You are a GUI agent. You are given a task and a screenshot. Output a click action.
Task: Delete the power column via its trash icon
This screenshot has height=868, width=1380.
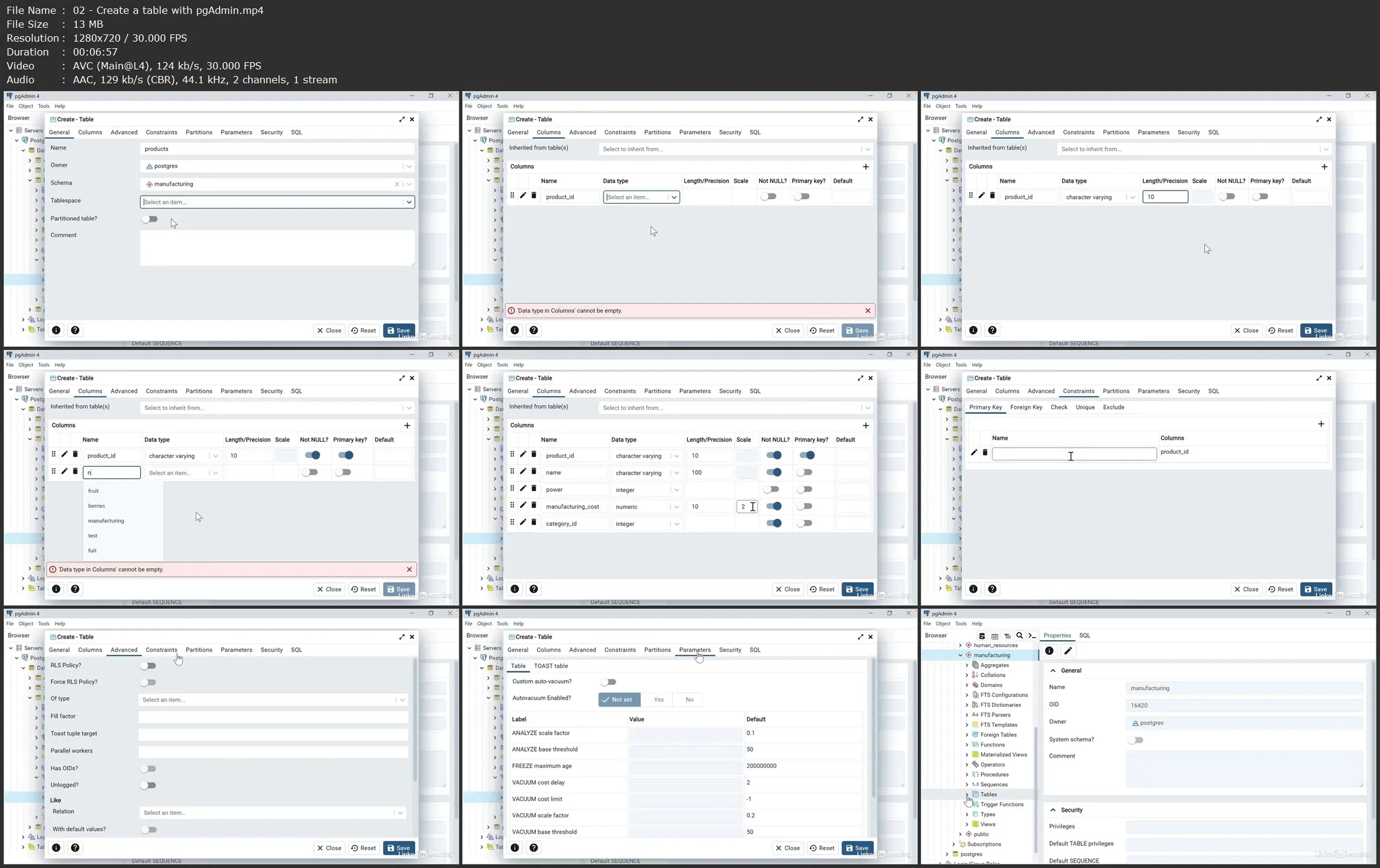click(533, 489)
